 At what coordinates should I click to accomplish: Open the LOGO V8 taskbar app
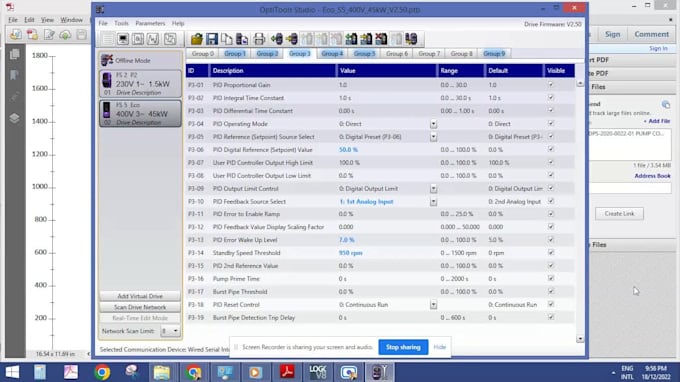click(318, 372)
